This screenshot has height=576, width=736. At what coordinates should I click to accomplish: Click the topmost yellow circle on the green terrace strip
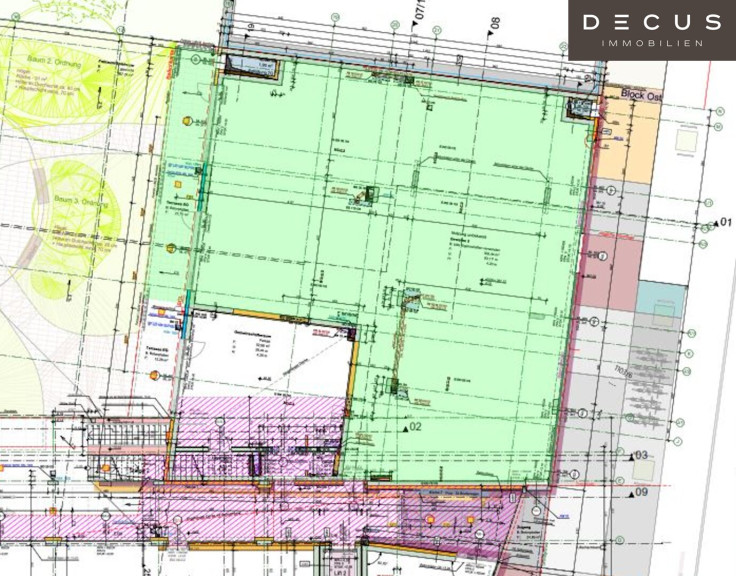(x=185, y=119)
